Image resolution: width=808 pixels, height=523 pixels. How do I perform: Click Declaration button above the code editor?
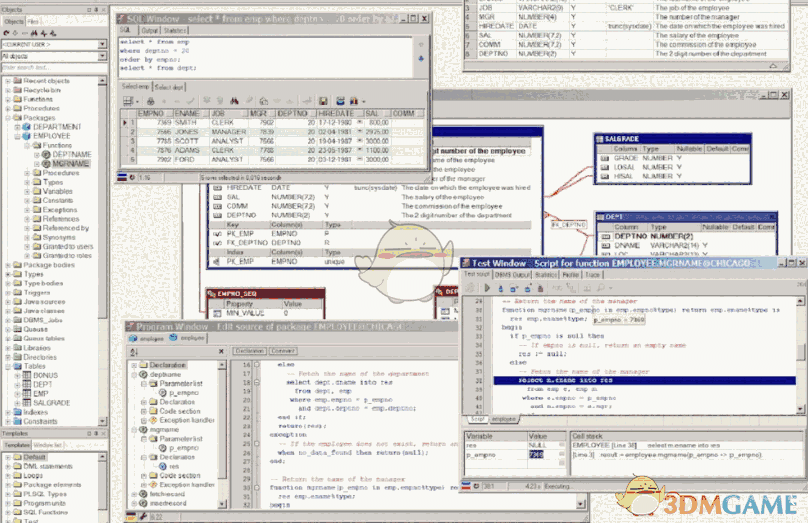click(249, 351)
